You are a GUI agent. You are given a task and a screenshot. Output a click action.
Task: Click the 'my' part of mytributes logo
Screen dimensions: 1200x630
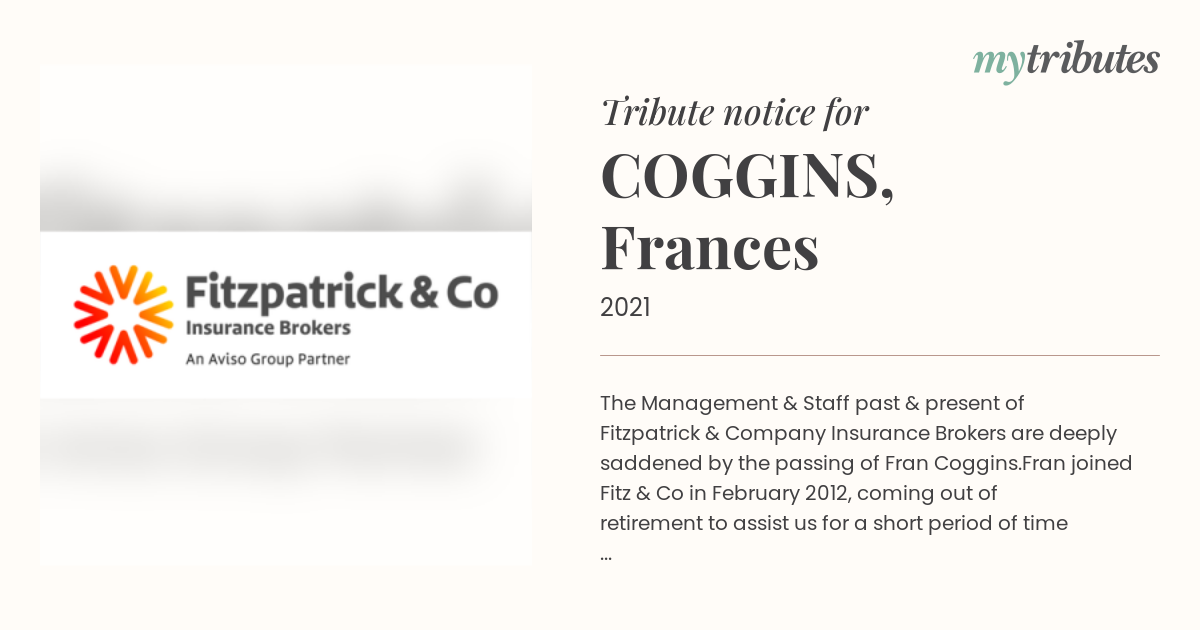point(999,64)
